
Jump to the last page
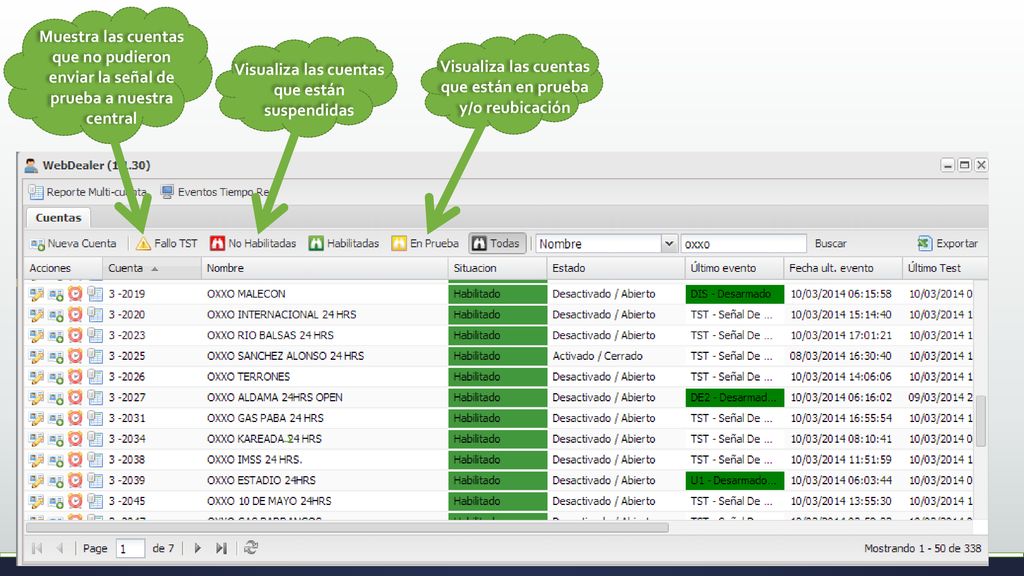tap(221, 549)
